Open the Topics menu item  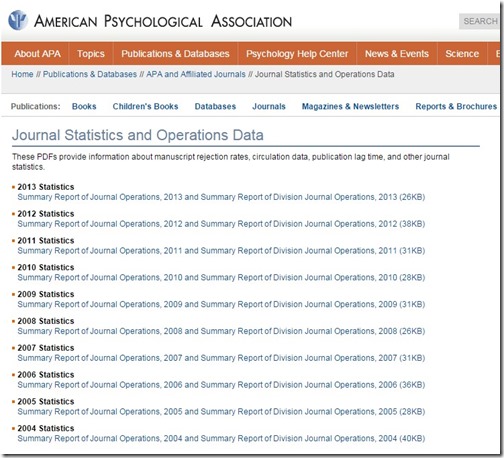coord(91,54)
